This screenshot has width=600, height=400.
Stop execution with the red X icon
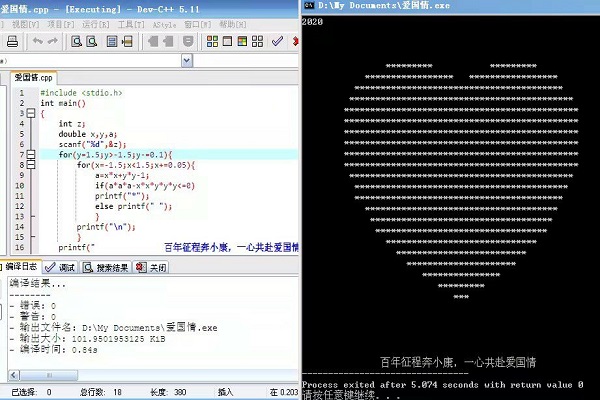[x=295, y=41]
